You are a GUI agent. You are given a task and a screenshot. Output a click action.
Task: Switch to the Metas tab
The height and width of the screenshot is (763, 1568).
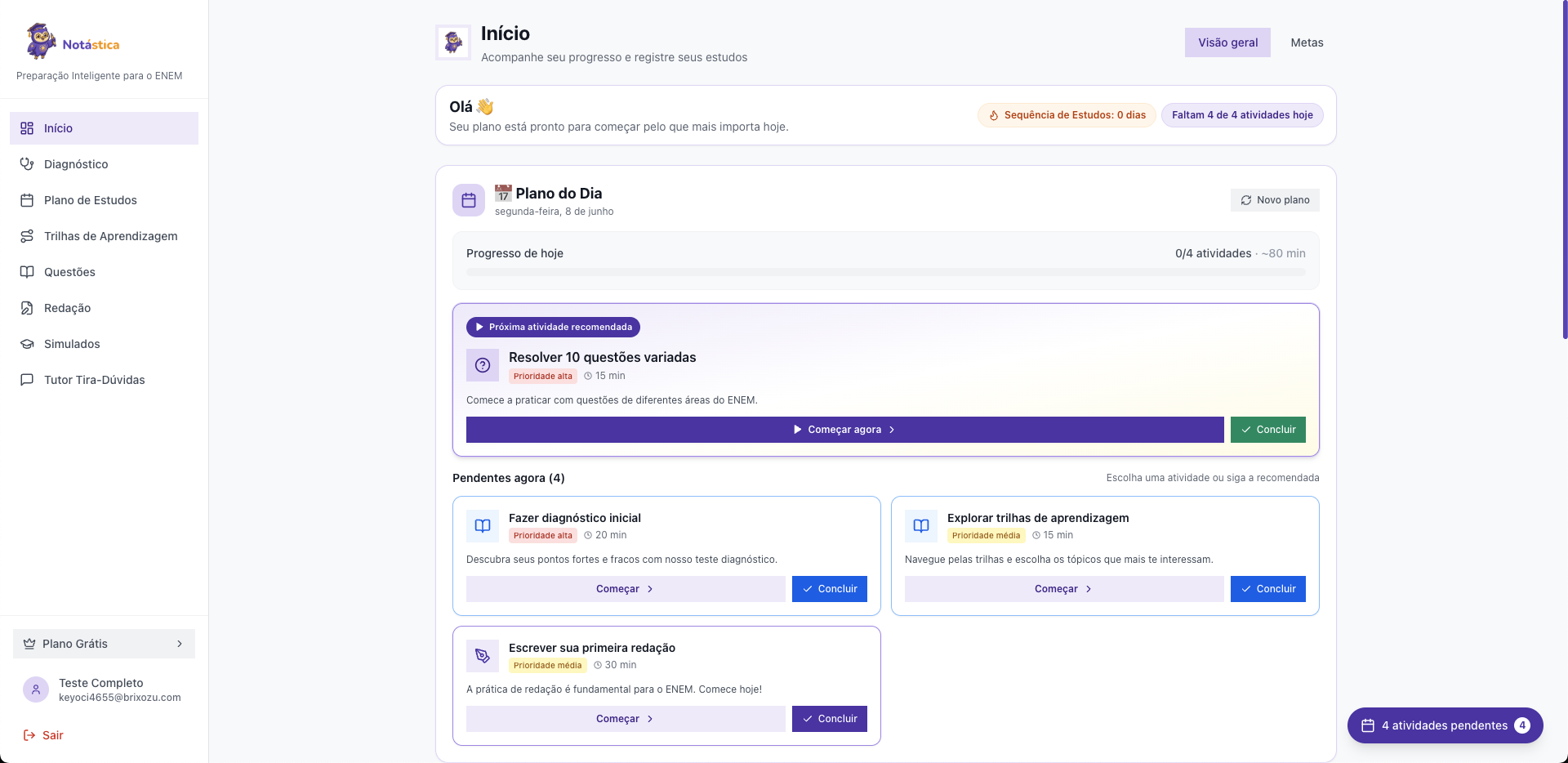1307,42
